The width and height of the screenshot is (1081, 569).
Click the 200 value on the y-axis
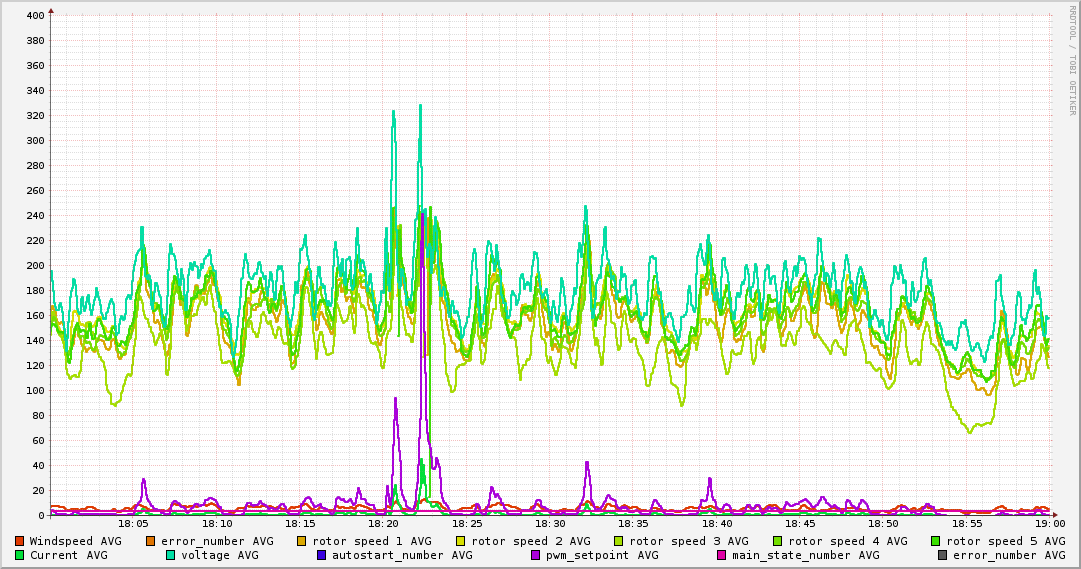pos(35,266)
